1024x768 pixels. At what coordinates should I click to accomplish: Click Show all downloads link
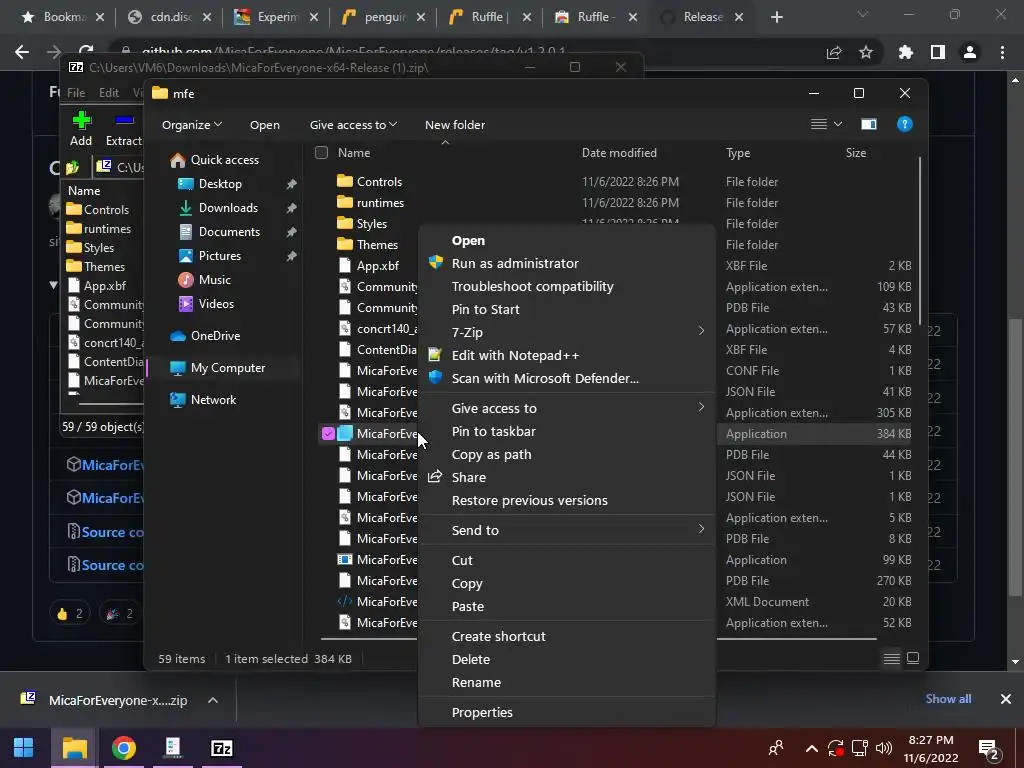(948, 699)
